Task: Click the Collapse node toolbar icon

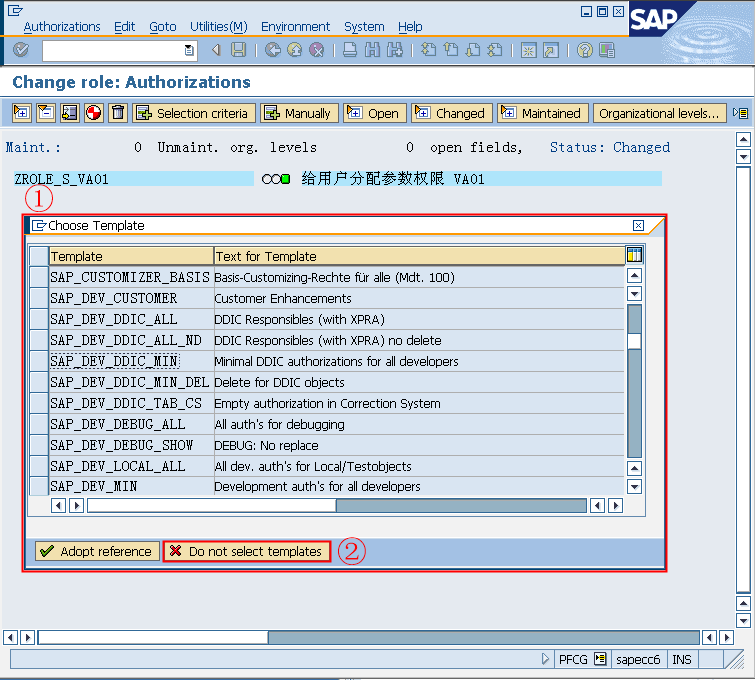Action: coord(46,113)
